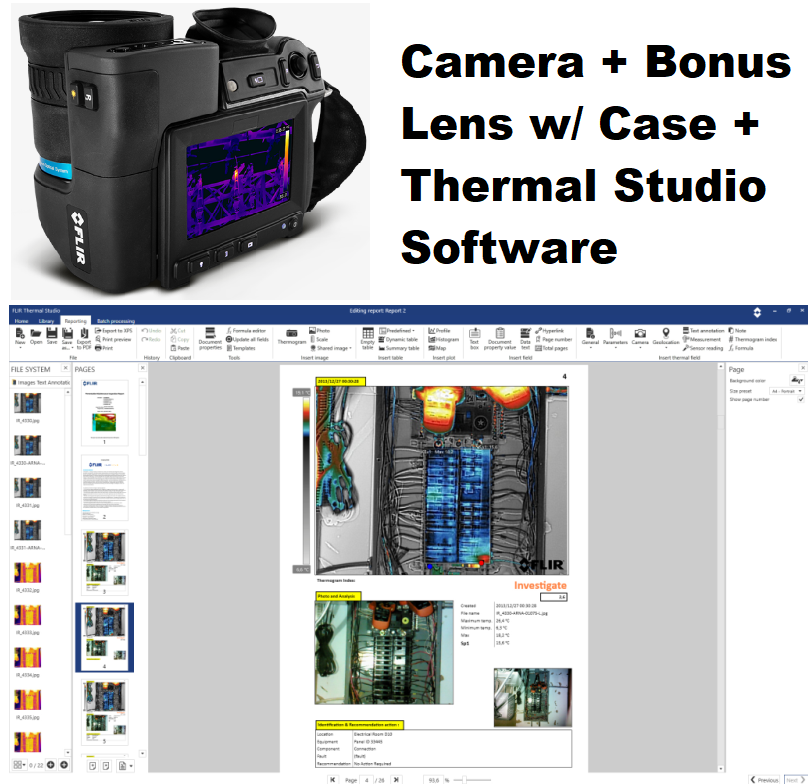Select IR_4332.jpg thermal image
The width and height of the screenshot is (808, 784).
28,577
